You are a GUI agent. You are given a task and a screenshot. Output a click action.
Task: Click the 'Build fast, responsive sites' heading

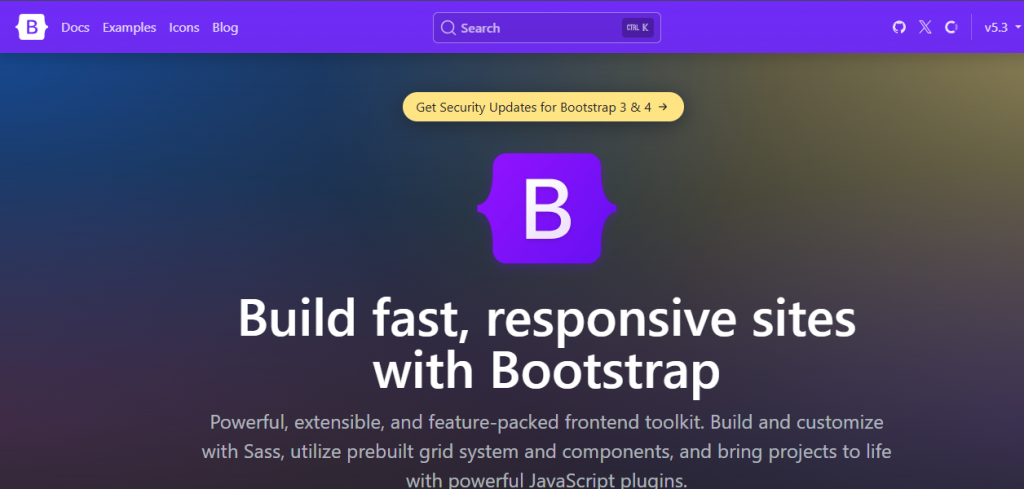(547, 319)
